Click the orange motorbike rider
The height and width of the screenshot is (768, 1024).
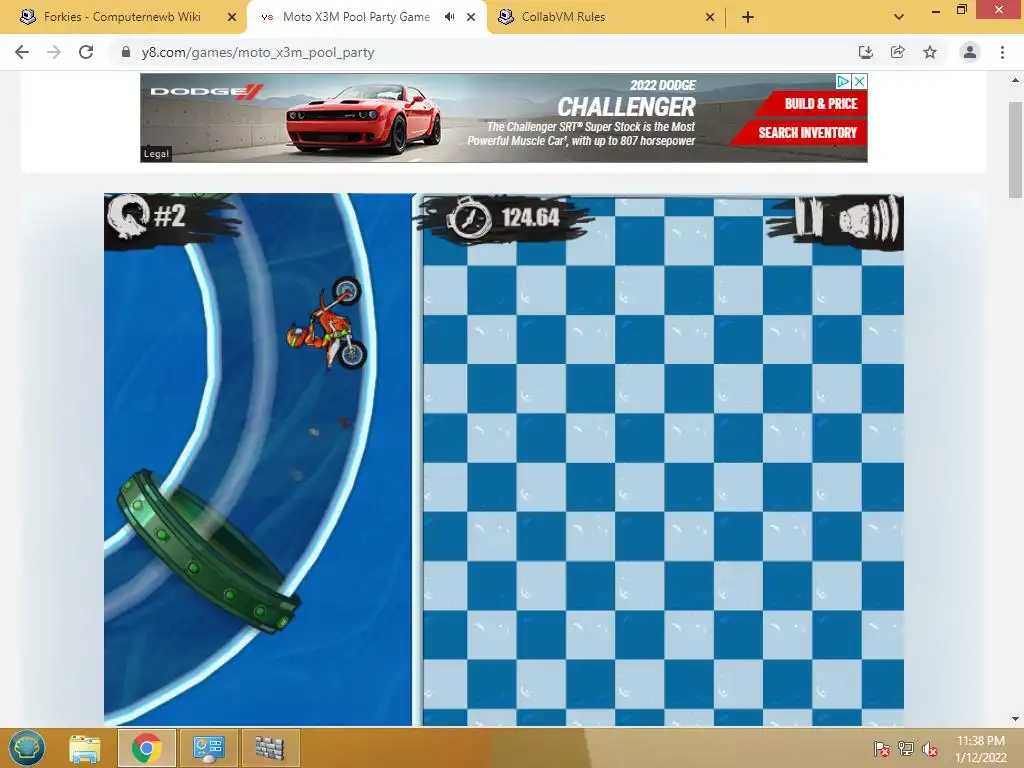[327, 323]
